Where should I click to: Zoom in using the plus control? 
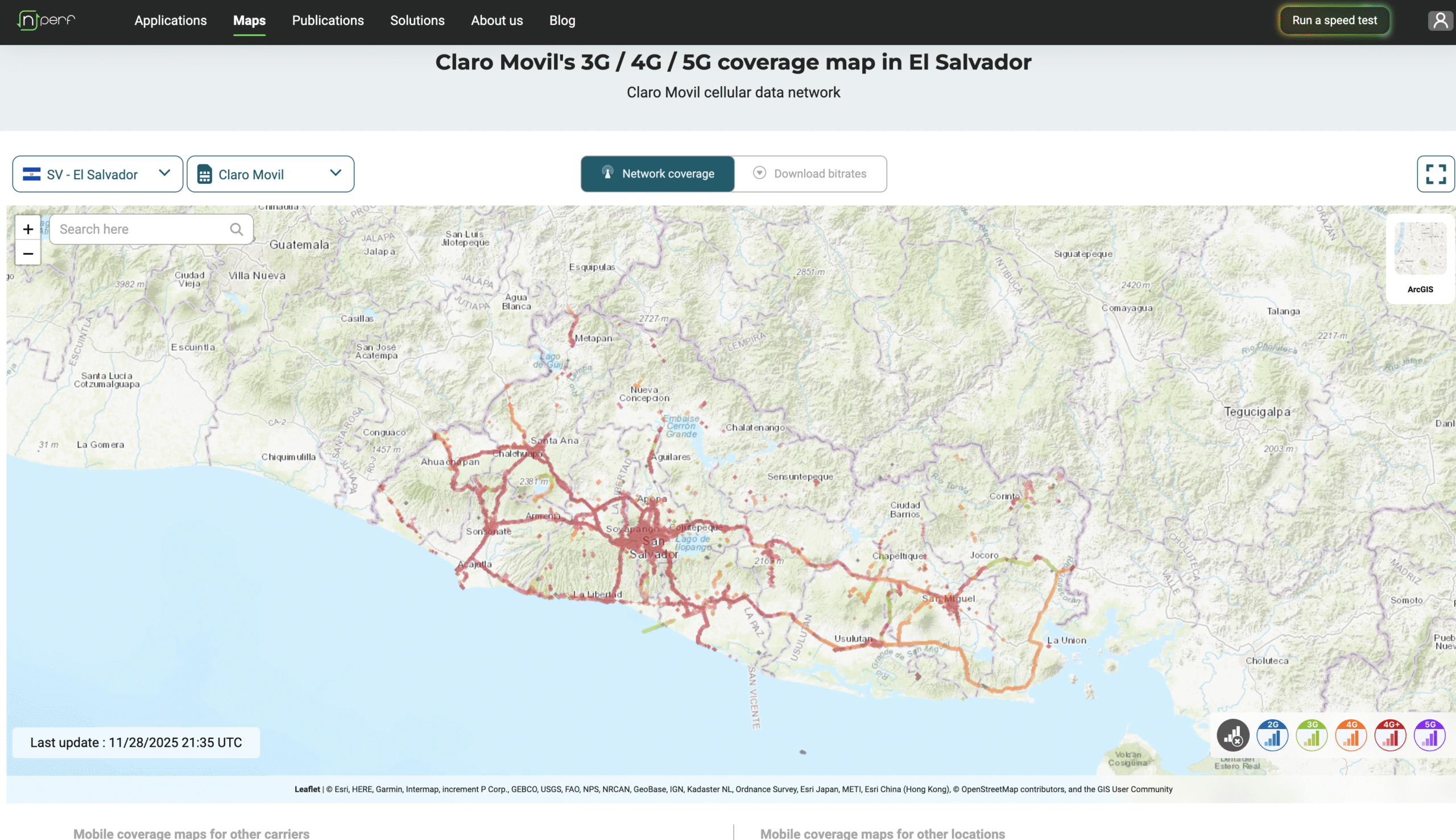coord(28,229)
